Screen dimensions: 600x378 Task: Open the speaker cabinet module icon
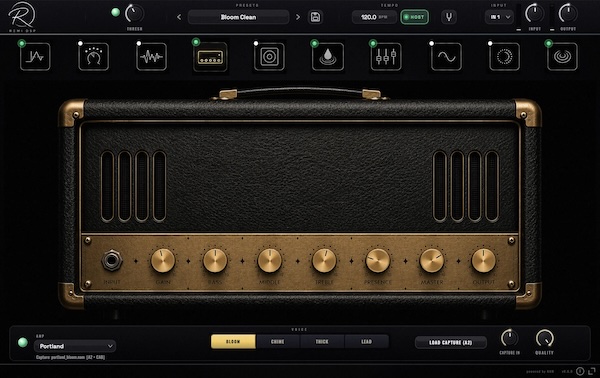click(269, 57)
